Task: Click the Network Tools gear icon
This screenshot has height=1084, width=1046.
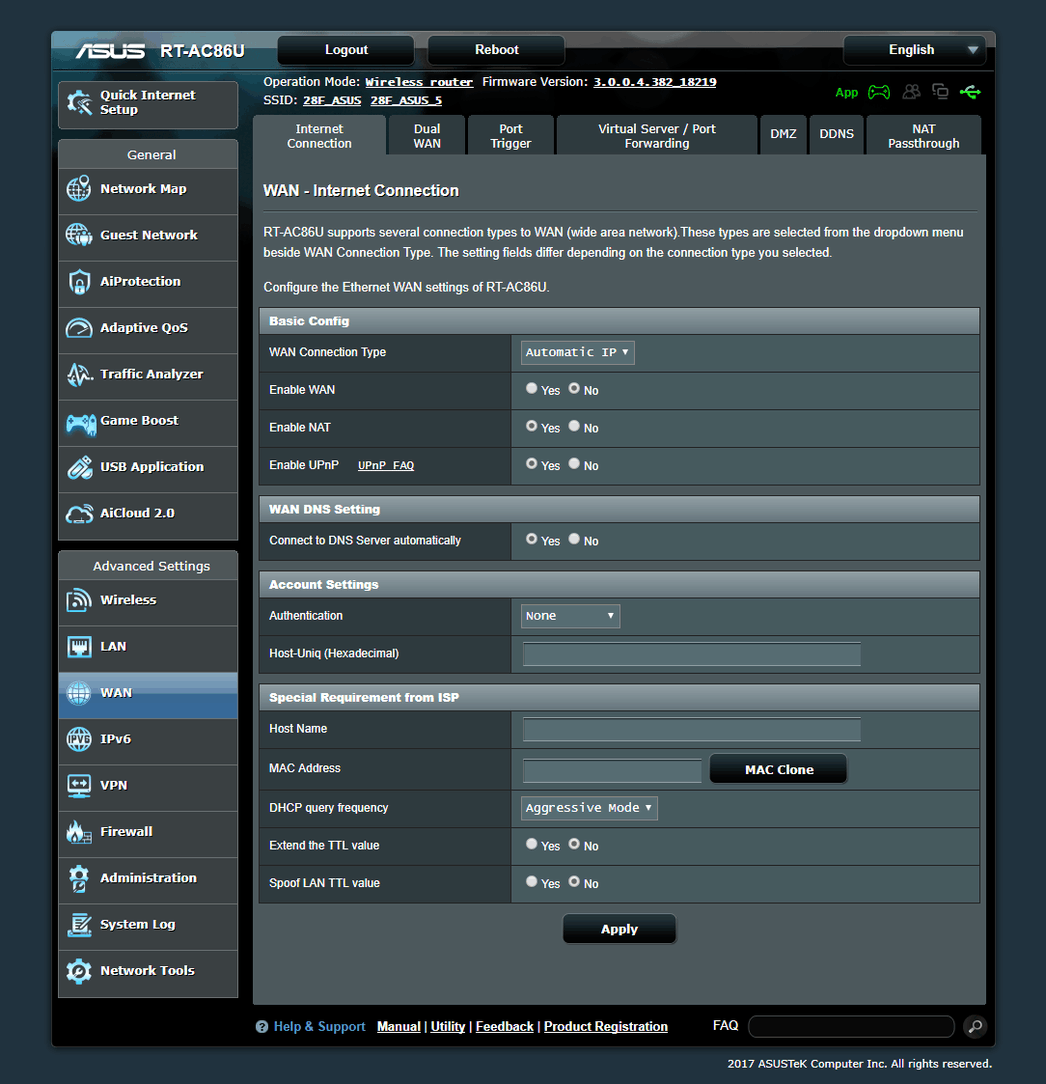Action: (79, 971)
